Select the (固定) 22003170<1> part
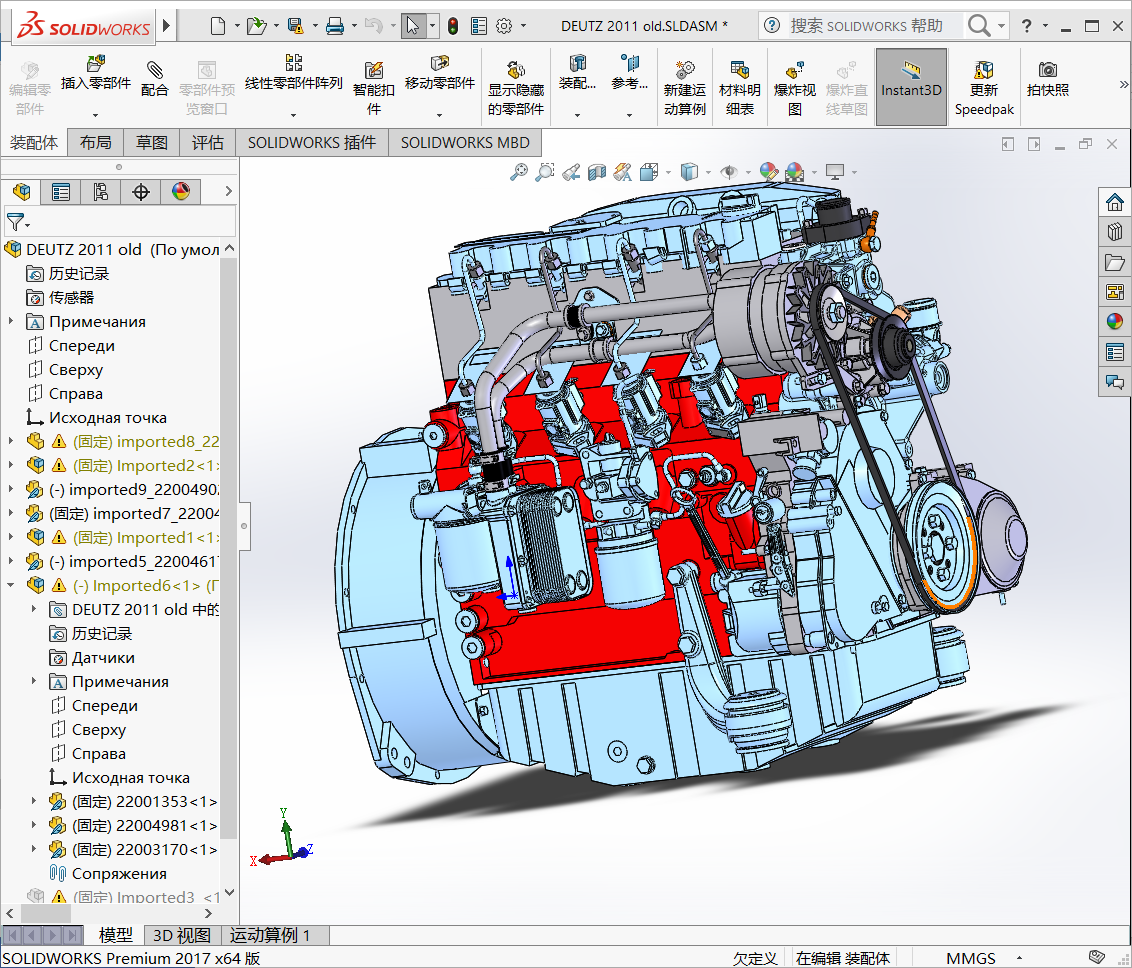This screenshot has height=968, width=1132. 144,850
